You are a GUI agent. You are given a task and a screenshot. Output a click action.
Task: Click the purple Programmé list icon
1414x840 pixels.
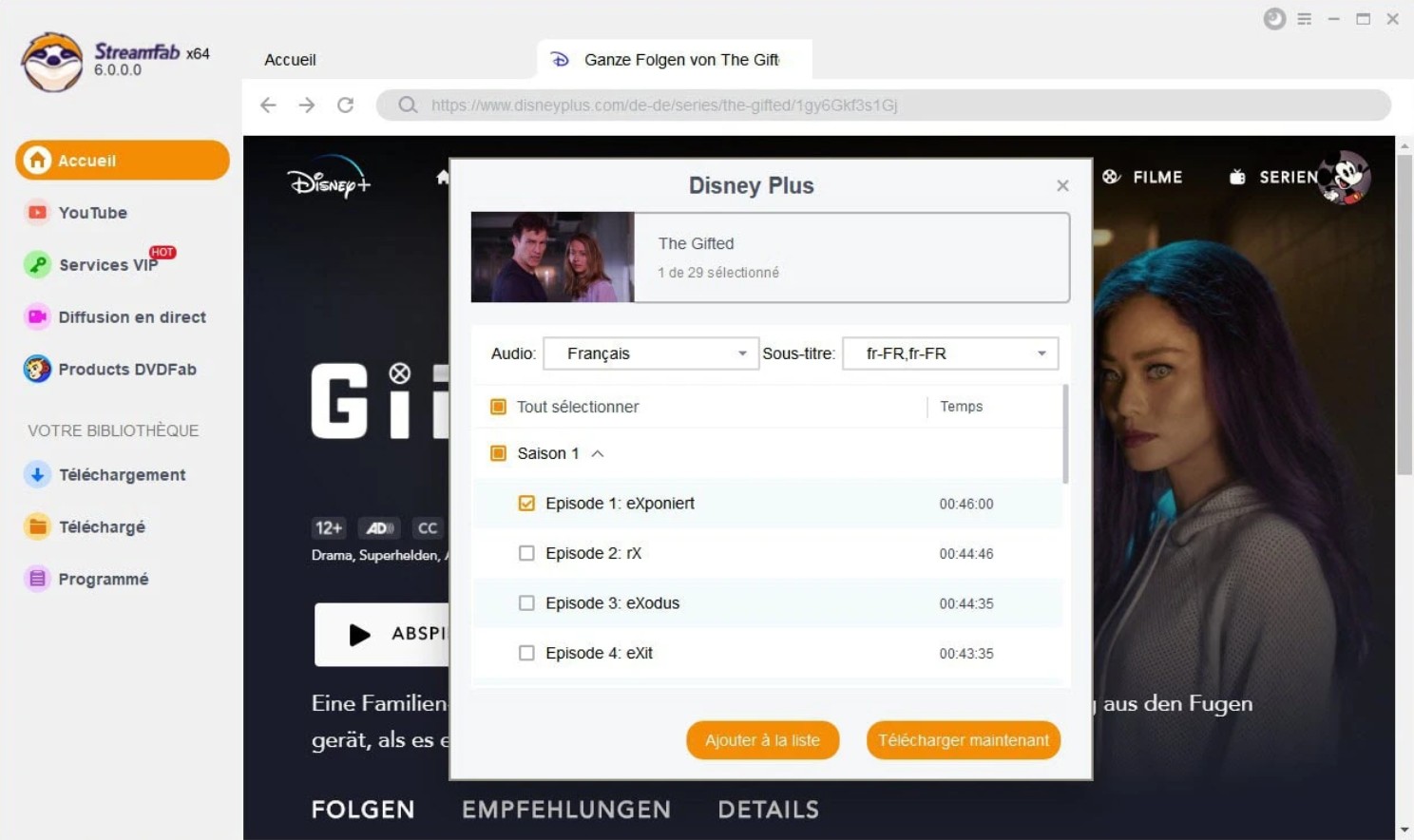point(37,580)
